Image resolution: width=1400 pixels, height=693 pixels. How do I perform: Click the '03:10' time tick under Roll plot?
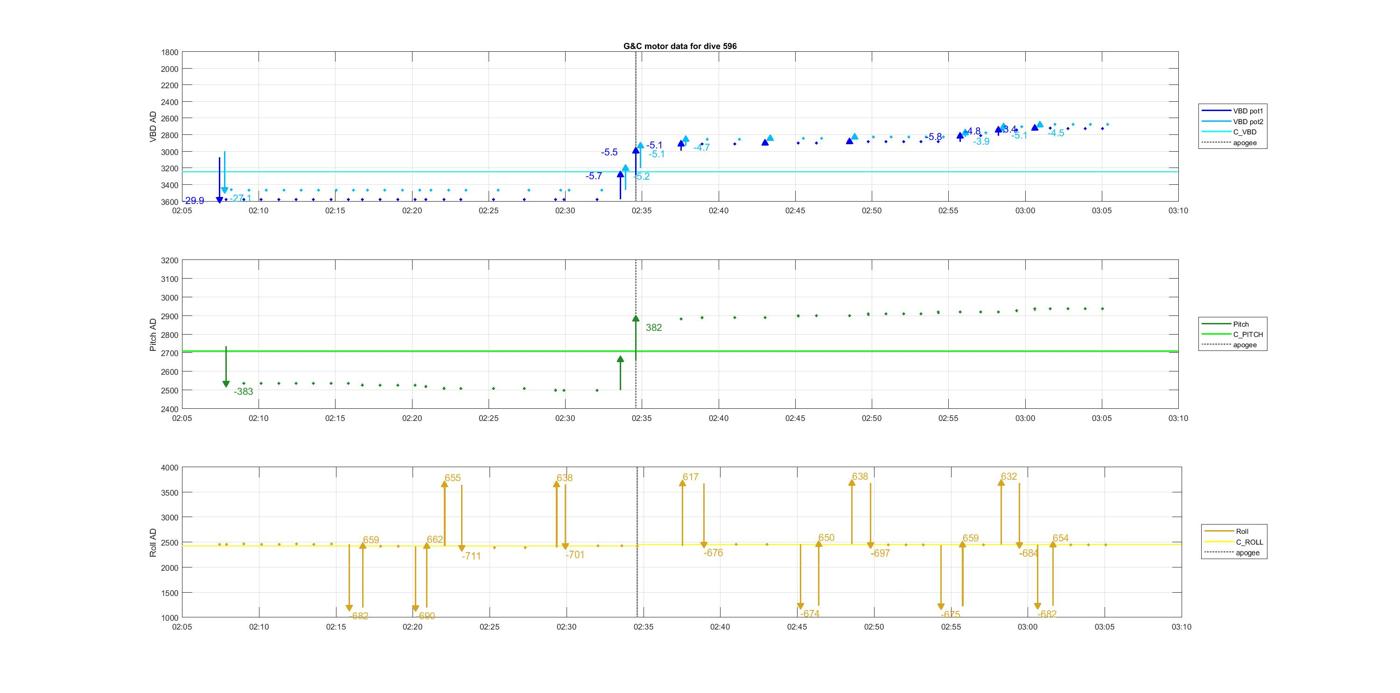tap(1180, 627)
